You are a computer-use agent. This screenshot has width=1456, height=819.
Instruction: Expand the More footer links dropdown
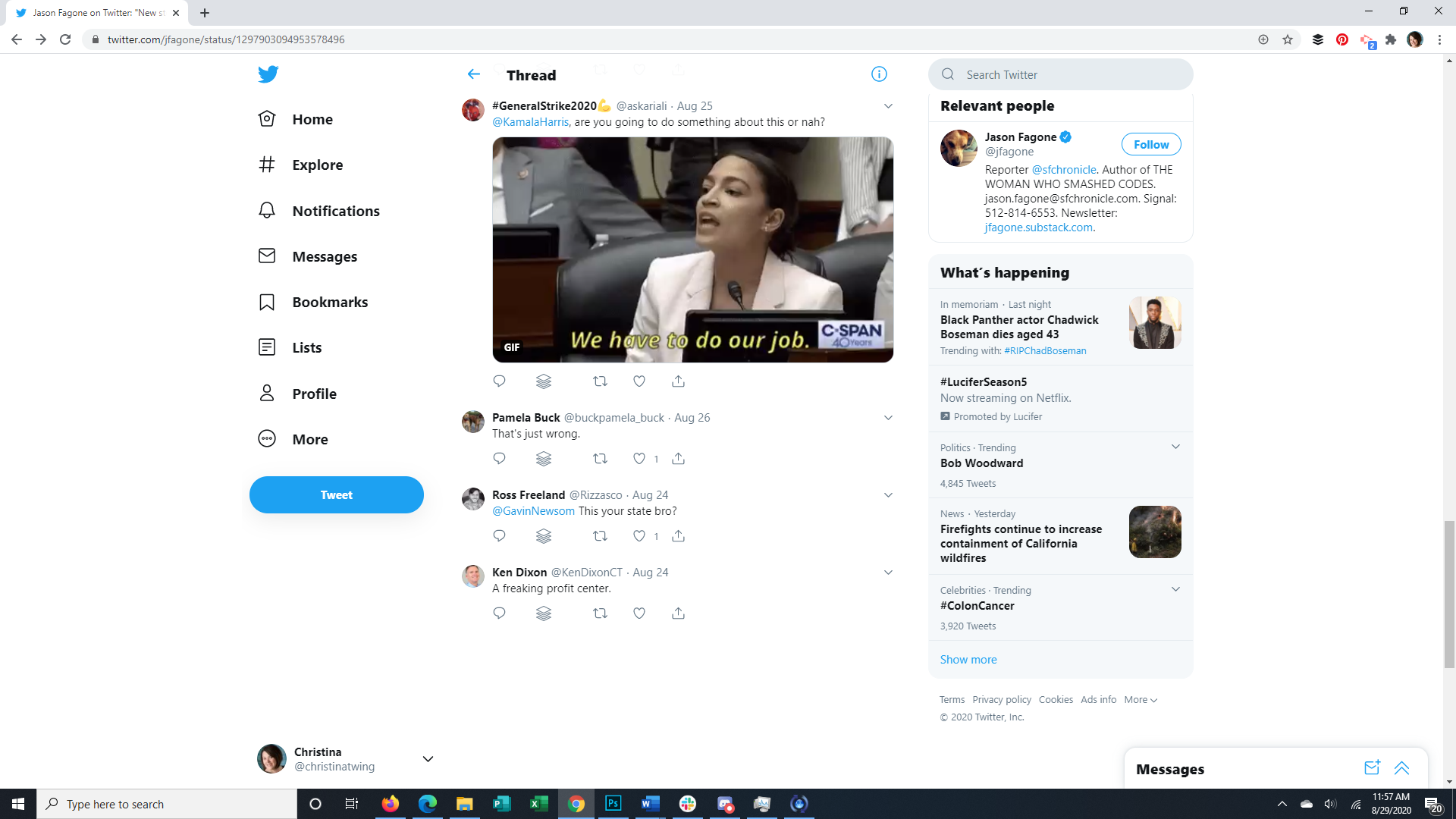(1141, 700)
